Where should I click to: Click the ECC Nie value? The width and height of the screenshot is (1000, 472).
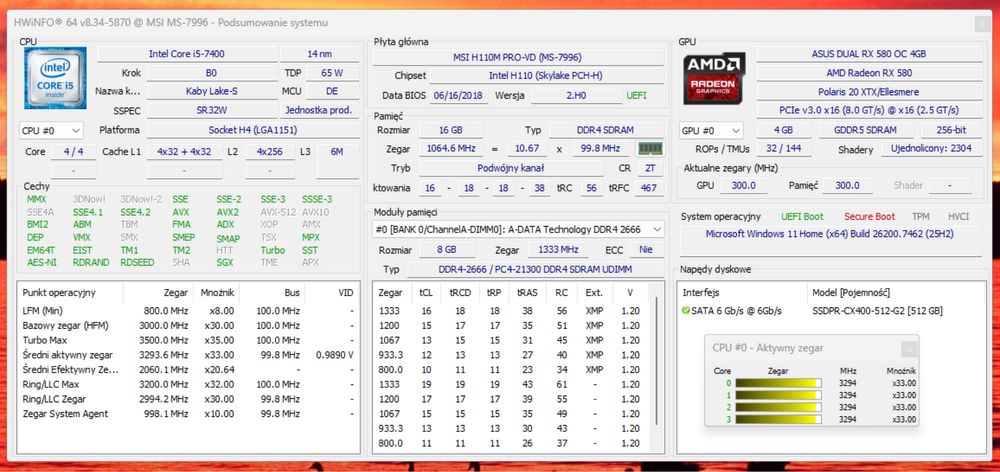[x=646, y=249]
